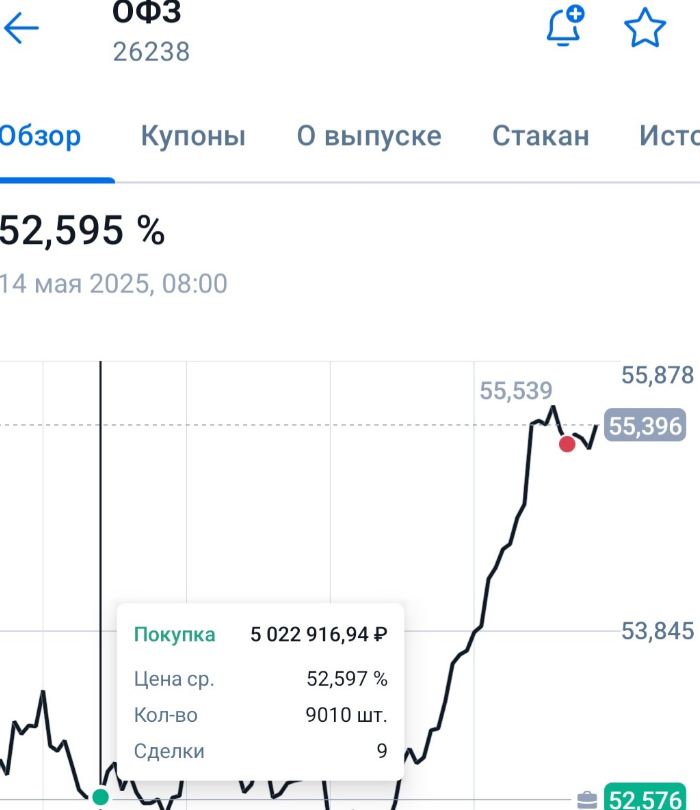
Task: Tap the 14 мая 2025, 08:00 date label
Action: (x=114, y=284)
